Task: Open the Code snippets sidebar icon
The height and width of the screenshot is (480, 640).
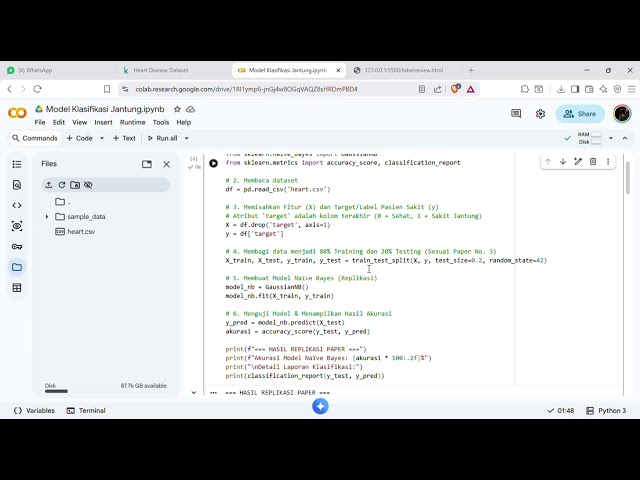Action: coord(17,205)
